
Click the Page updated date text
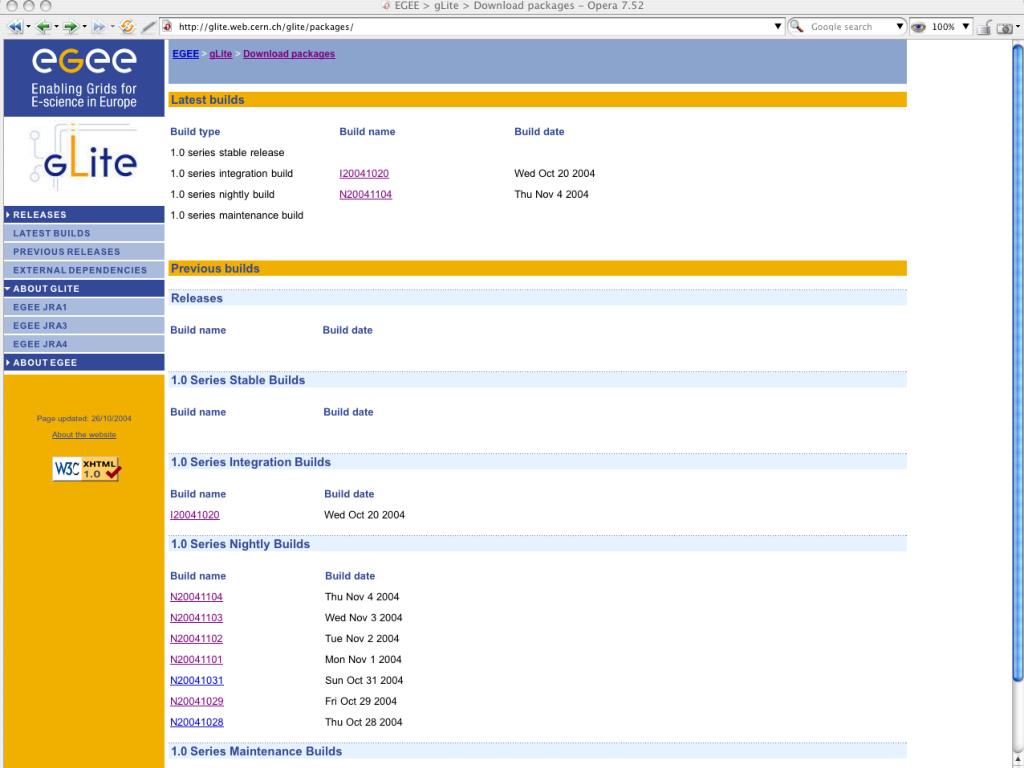(84, 419)
